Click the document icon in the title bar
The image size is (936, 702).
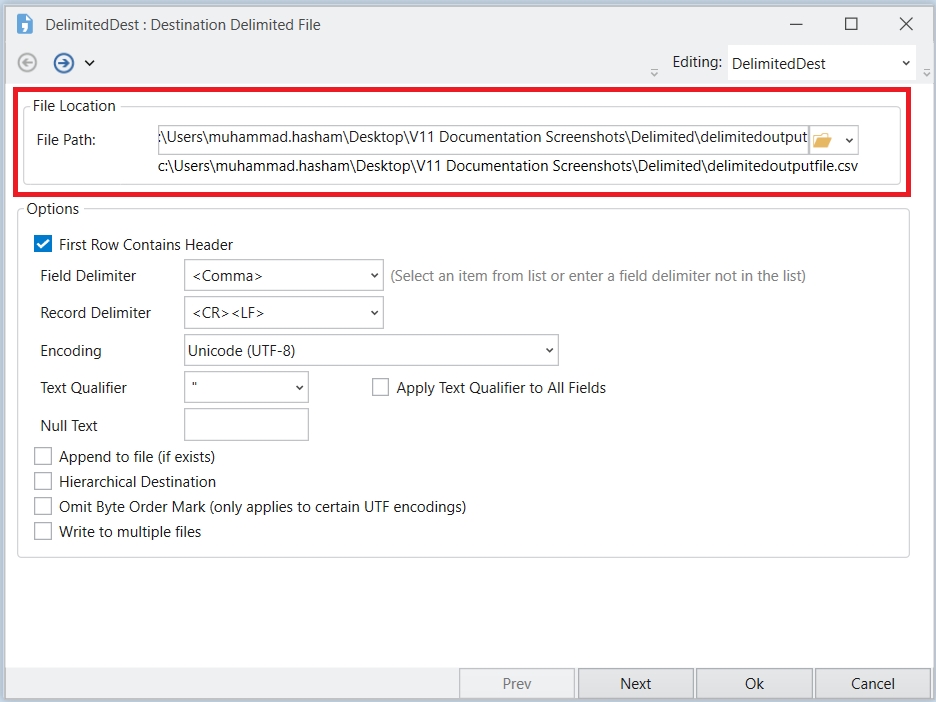click(25, 24)
